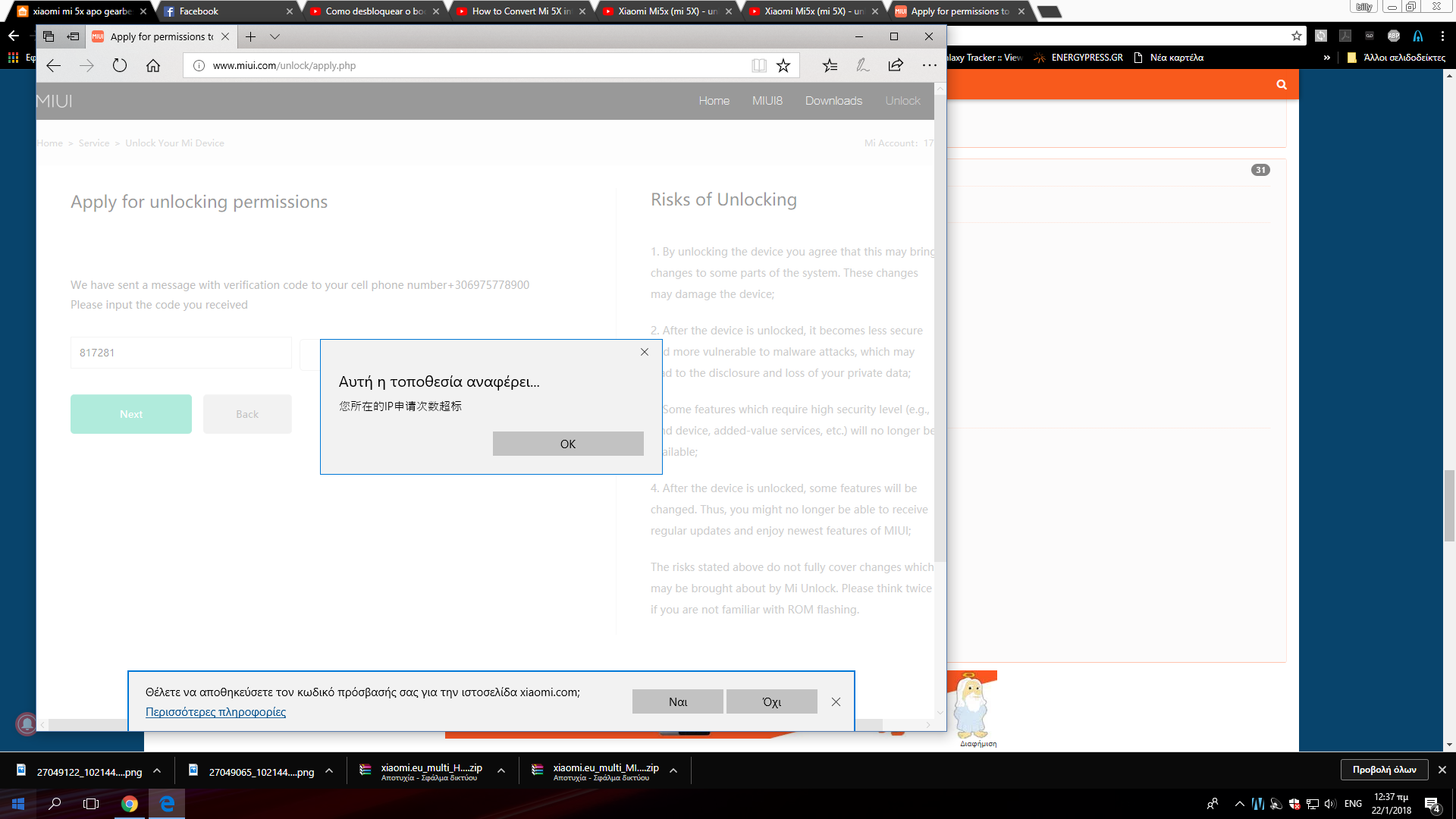Open Windows Task View icon
This screenshot has height=819, width=1456.
tap(91, 804)
